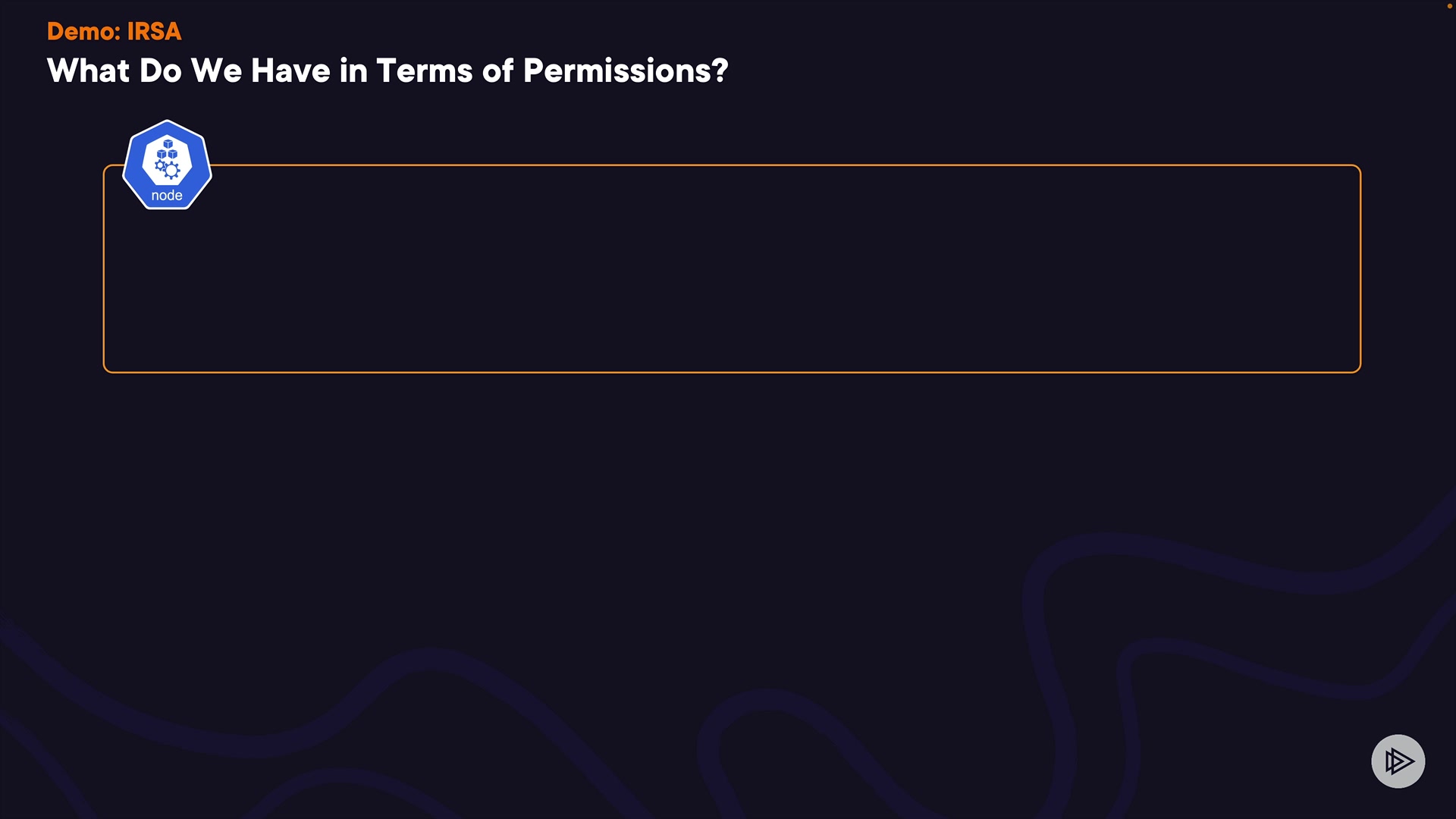Click the word "of" in the title

pyautogui.click(x=498, y=71)
